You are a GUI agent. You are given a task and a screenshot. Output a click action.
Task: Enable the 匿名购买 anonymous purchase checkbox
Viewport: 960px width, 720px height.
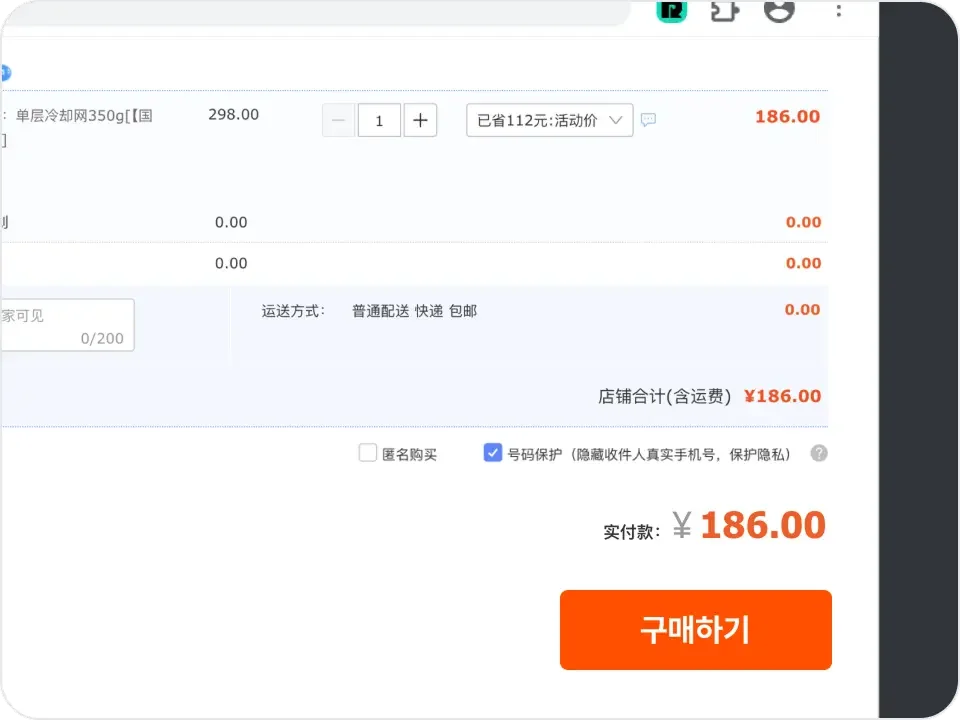pyautogui.click(x=368, y=453)
